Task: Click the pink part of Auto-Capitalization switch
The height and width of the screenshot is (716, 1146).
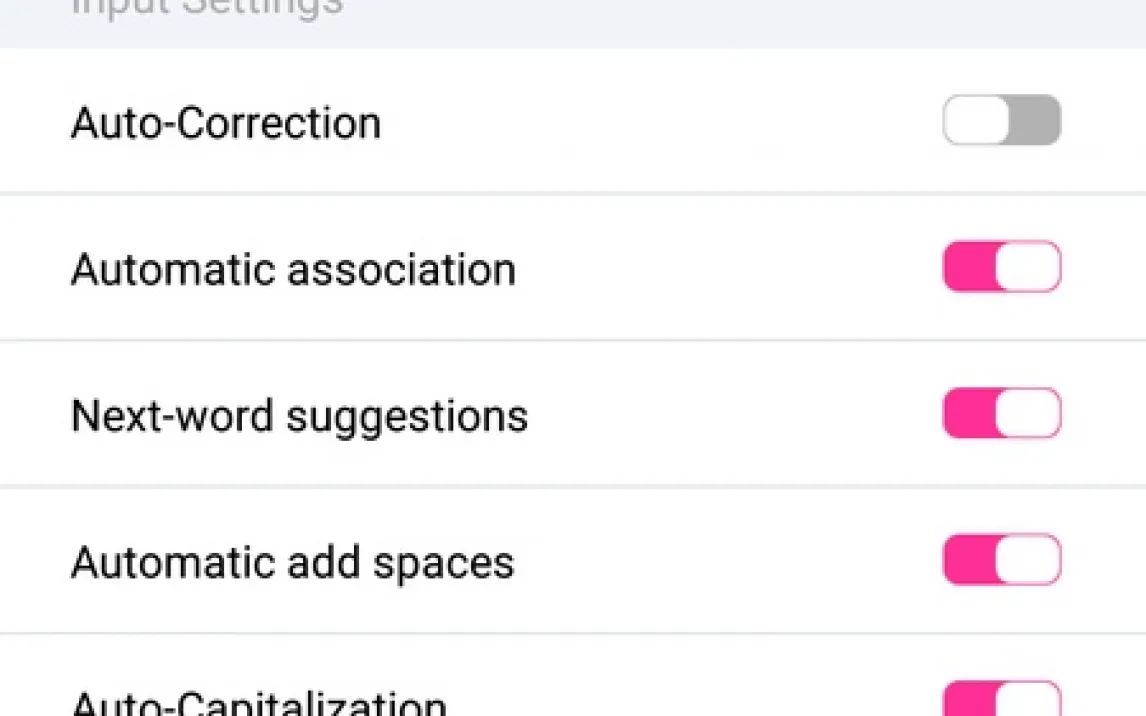Action: pyautogui.click(x=968, y=701)
